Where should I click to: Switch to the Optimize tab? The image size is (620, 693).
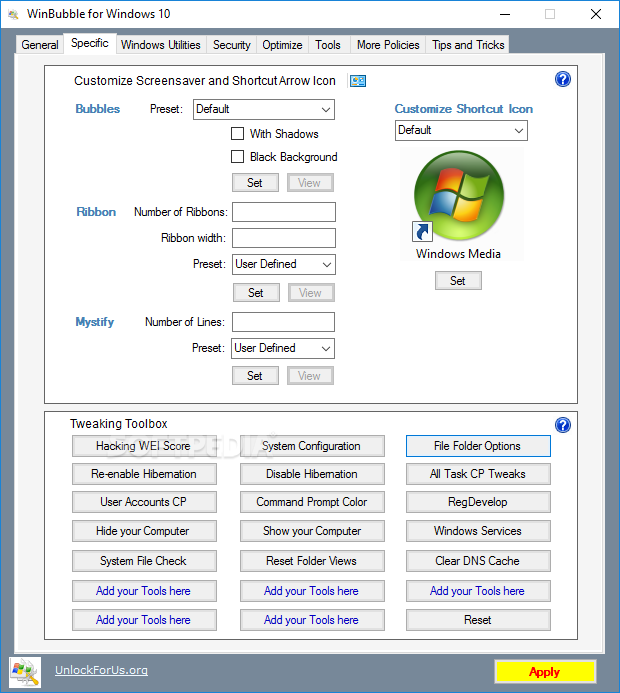click(282, 45)
